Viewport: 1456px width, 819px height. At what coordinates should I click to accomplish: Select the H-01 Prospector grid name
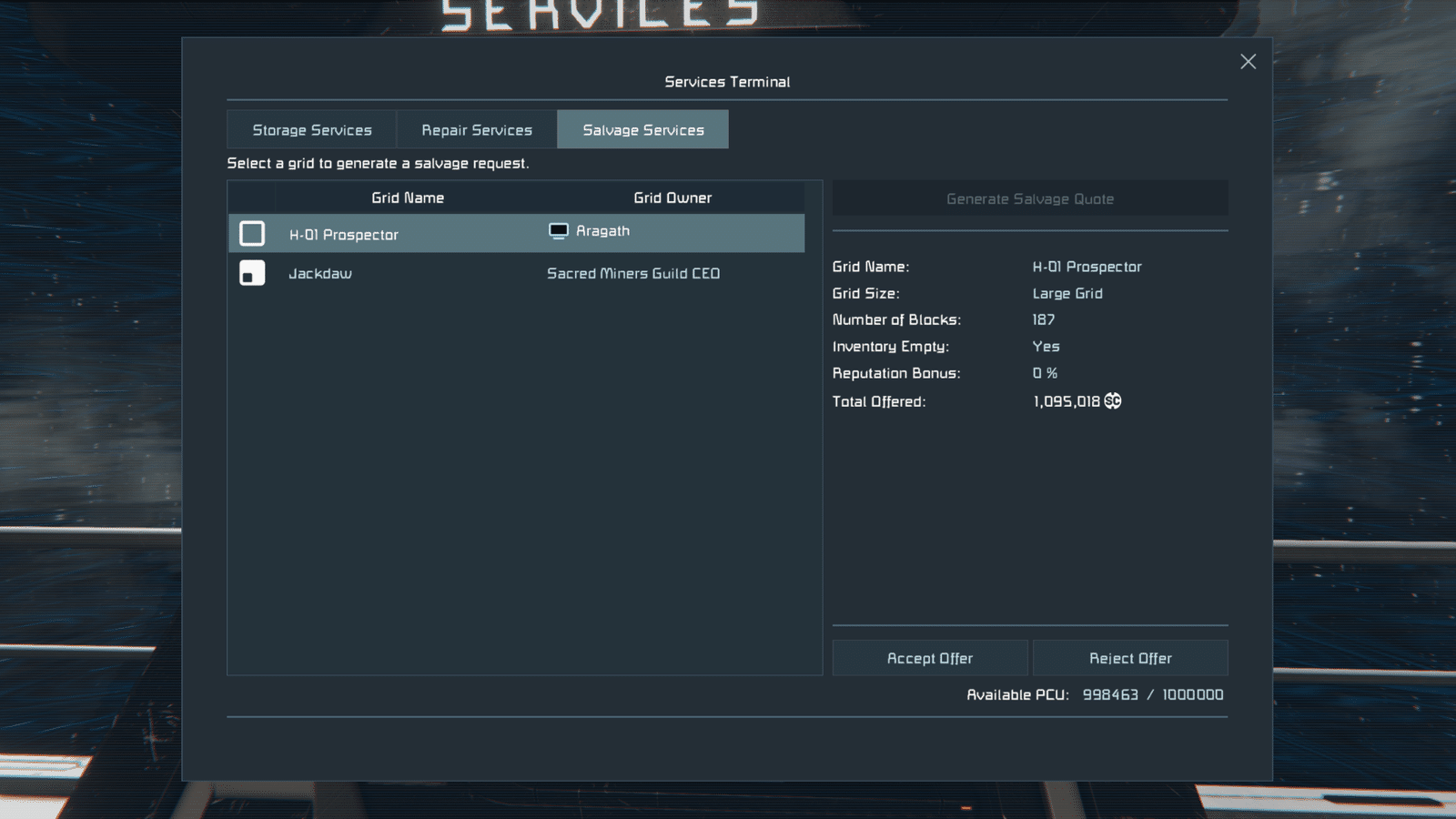tap(344, 235)
